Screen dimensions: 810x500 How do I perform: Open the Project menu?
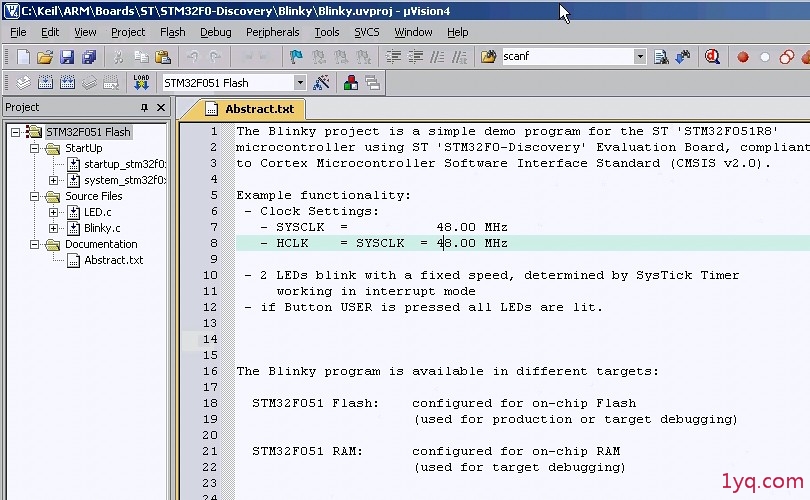128,32
